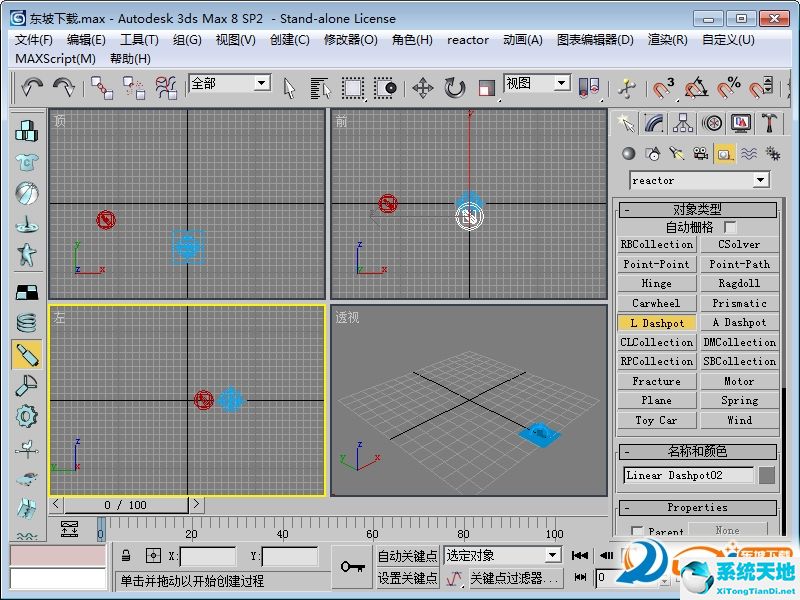Image resolution: width=800 pixels, height=600 pixels.
Task: Jump to animation start frame
Action: pyautogui.click(x=580, y=556)
